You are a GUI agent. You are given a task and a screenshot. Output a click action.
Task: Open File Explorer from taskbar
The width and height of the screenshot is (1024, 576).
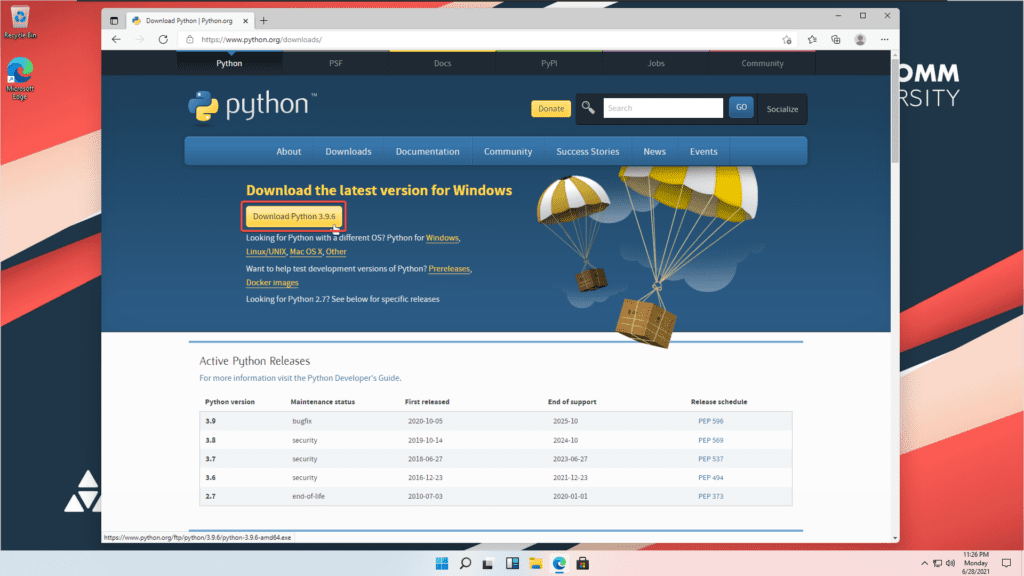(x=536, y=564)
